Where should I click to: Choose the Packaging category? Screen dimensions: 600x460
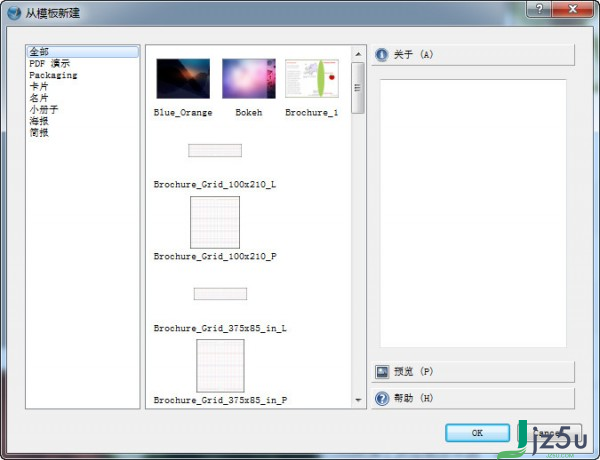tap(53, 75)
